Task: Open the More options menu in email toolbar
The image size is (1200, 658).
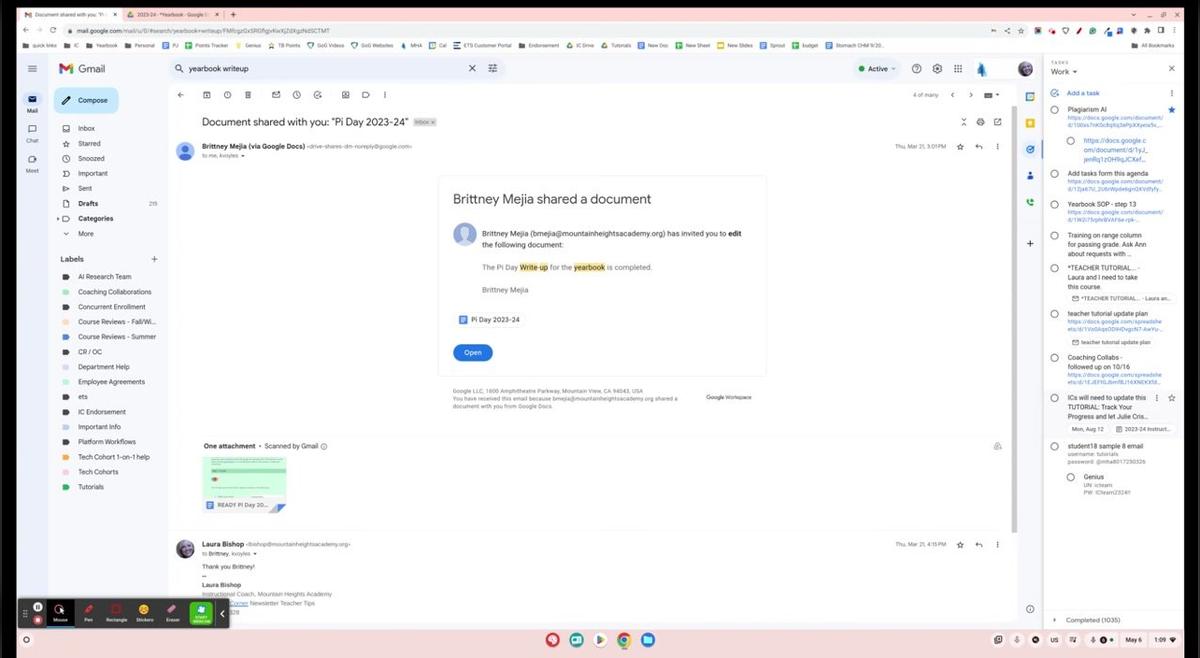Action: (x=384, y=95)
